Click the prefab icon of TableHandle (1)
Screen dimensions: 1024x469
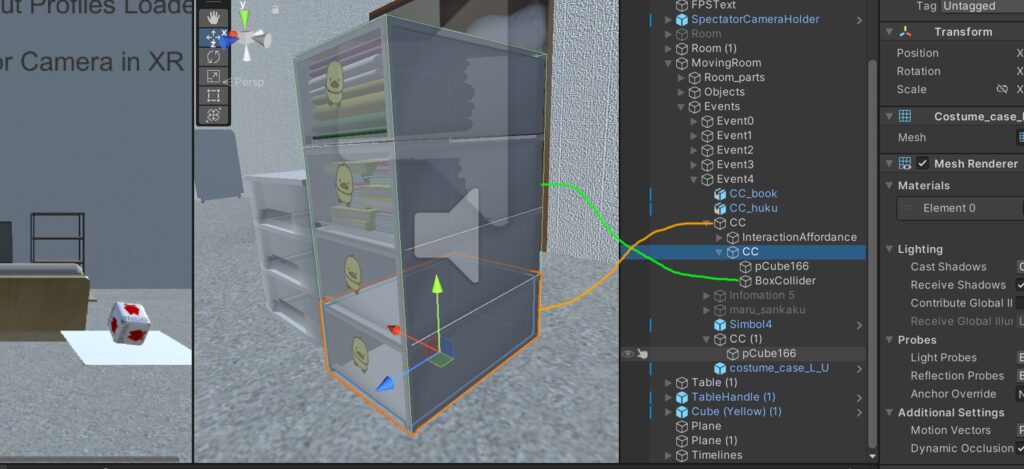coord(682,396)
